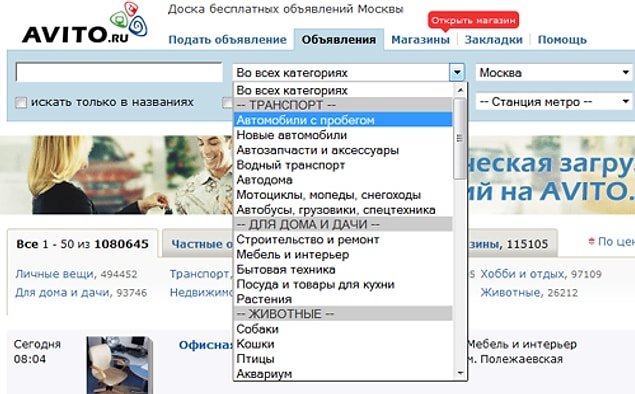
Task: Select 'Птицы' category
Action: (x=343, y=359)
